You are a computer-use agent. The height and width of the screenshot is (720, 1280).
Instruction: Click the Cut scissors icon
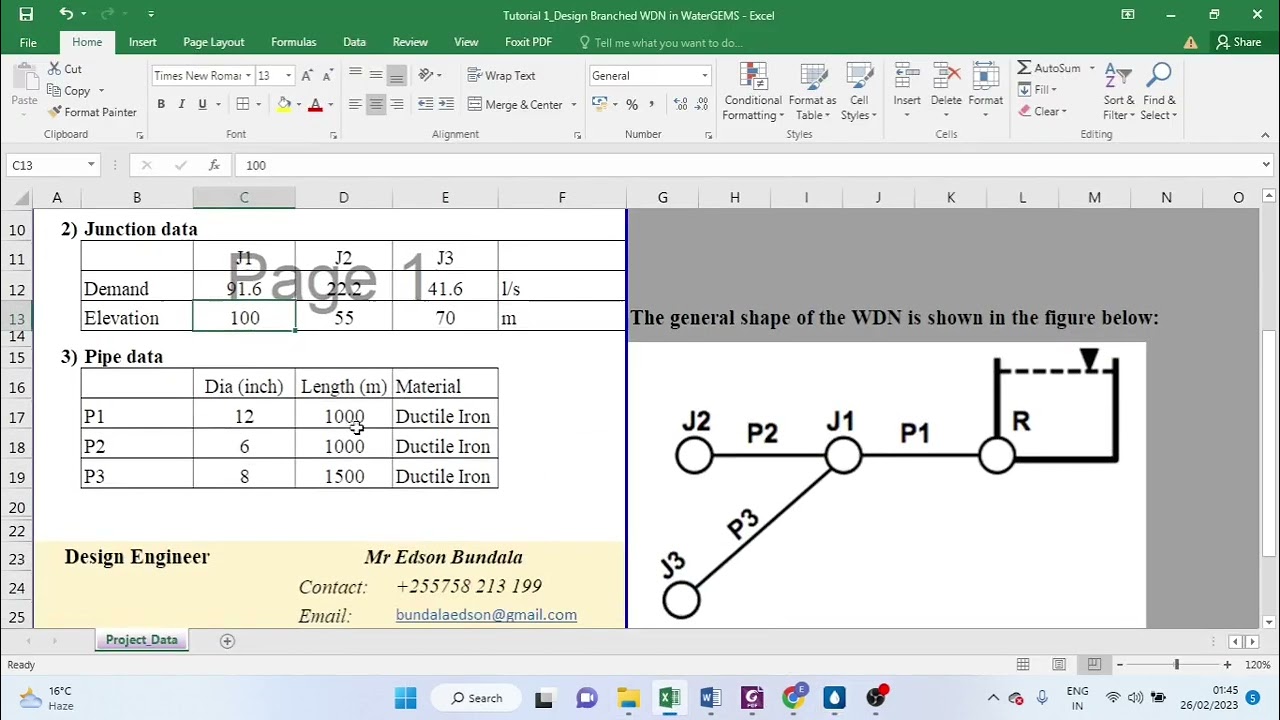click(x=54, y=69)
